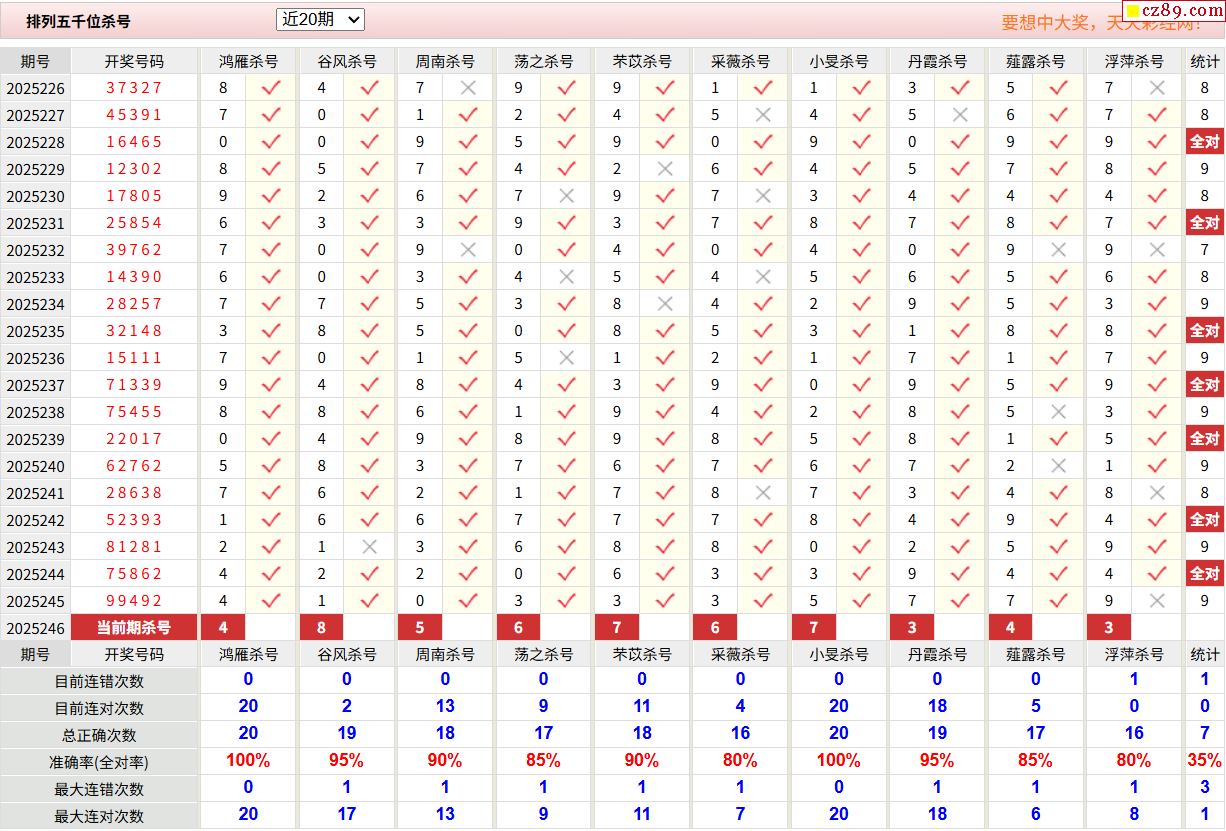
Task: Click the 目前连对次数 row label
Action: (99, 708)
